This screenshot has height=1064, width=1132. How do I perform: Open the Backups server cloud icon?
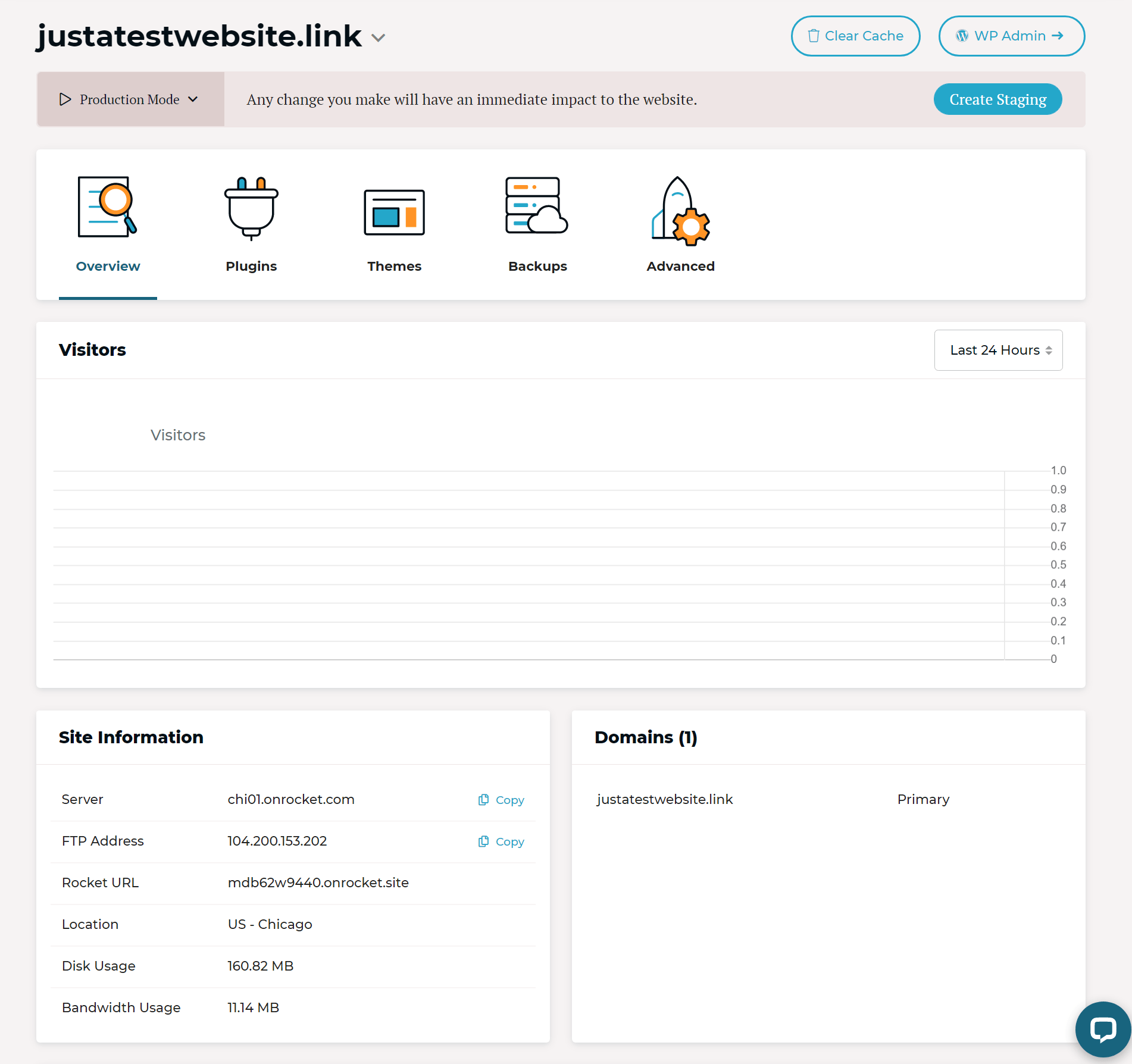click(537, 205)
